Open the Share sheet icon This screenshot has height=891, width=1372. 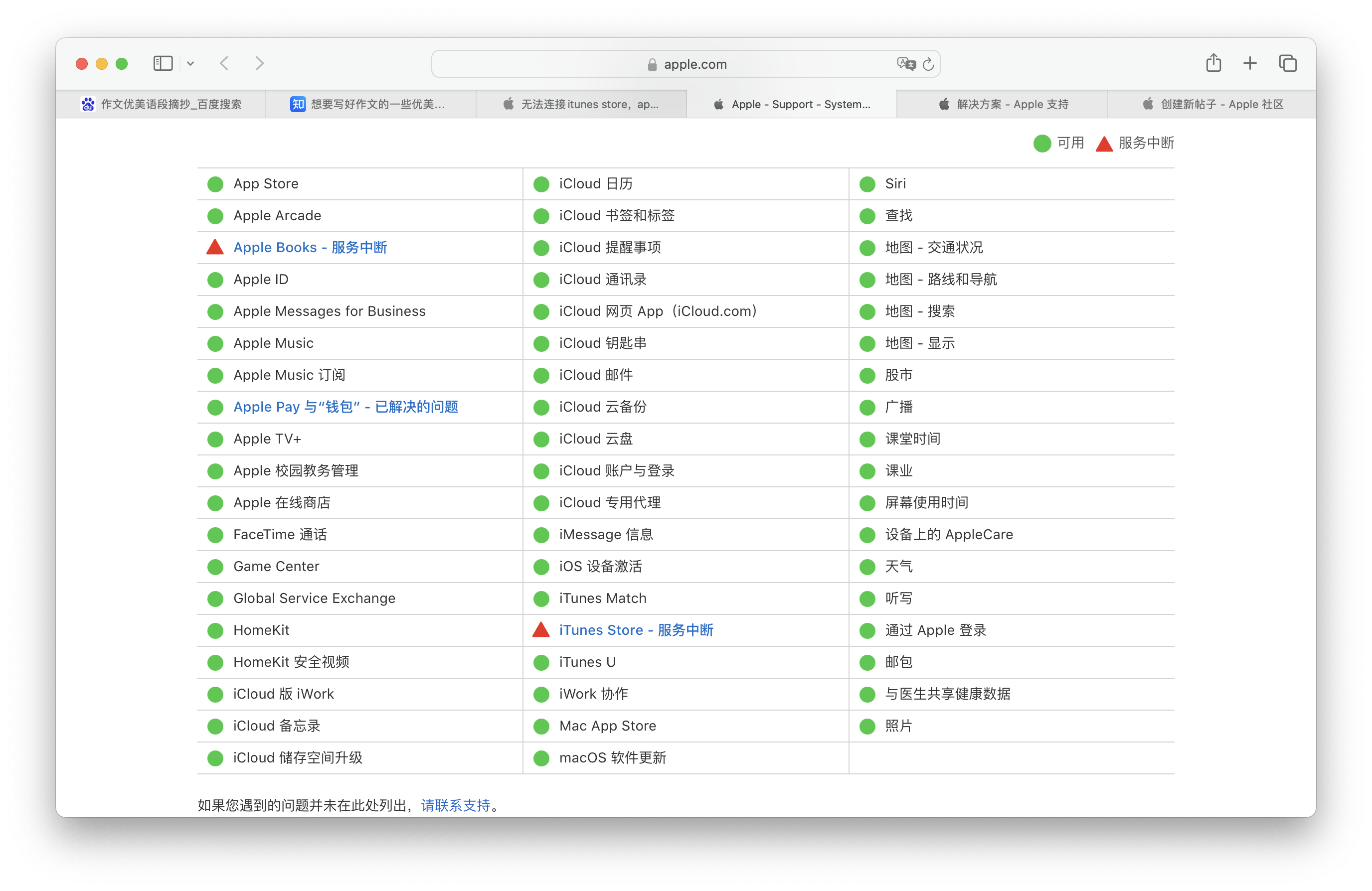coord(1213,63)
